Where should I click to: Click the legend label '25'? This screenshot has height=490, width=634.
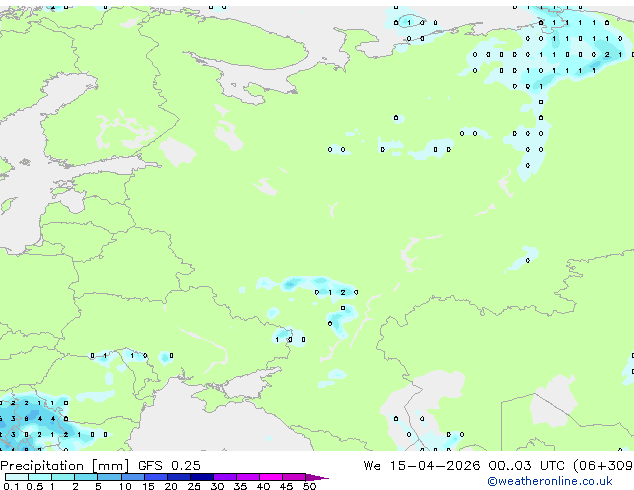coord(194,486)
